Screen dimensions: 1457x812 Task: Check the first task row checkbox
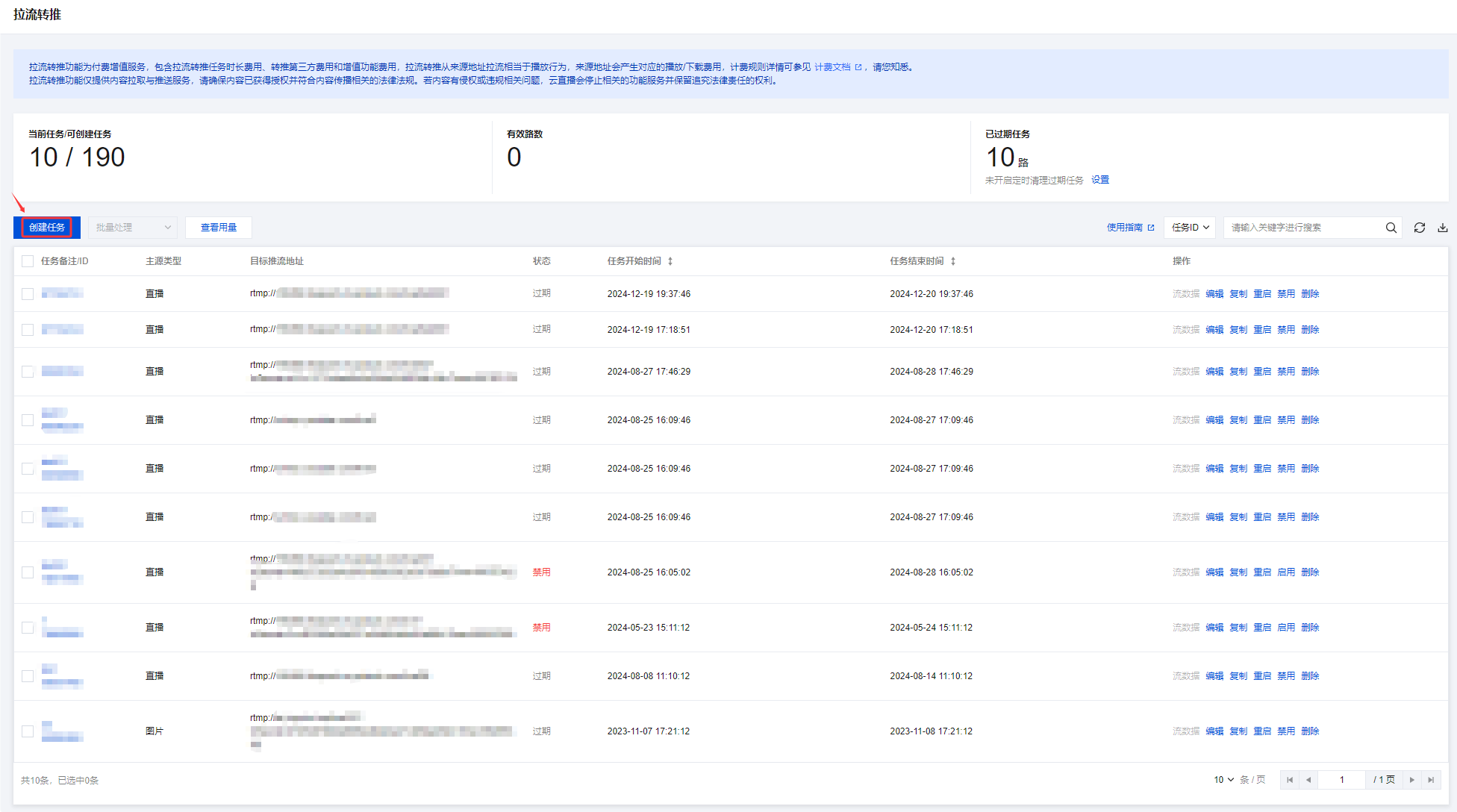click(x=28, y=294)
